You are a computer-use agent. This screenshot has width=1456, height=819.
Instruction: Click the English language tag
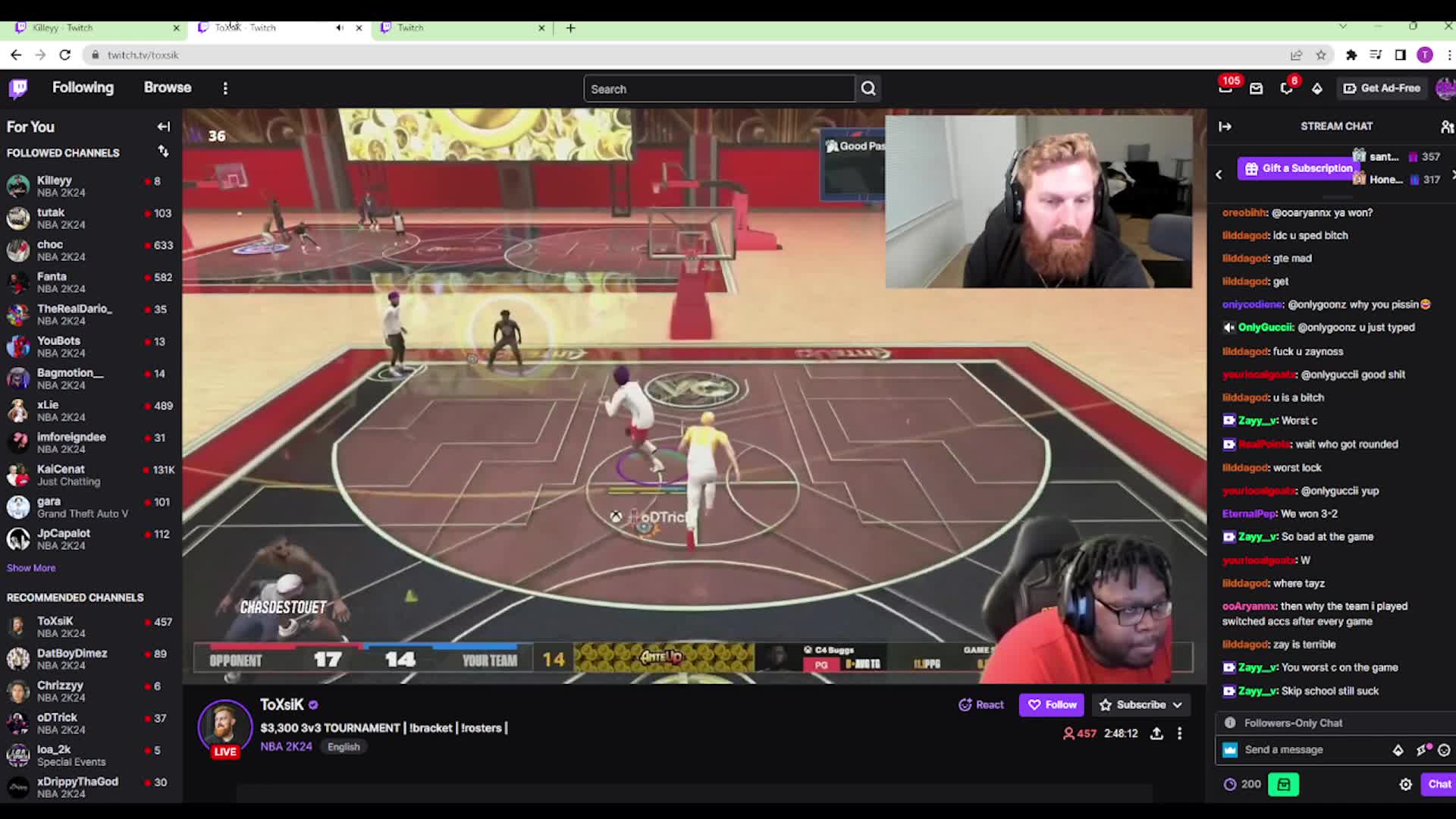point(344,747)
